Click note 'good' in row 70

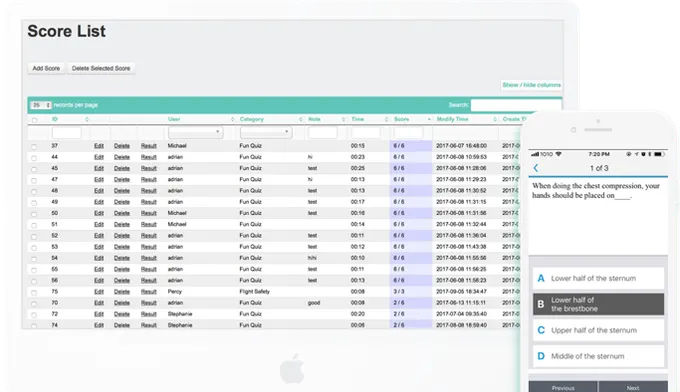click(x=314, y=303)
